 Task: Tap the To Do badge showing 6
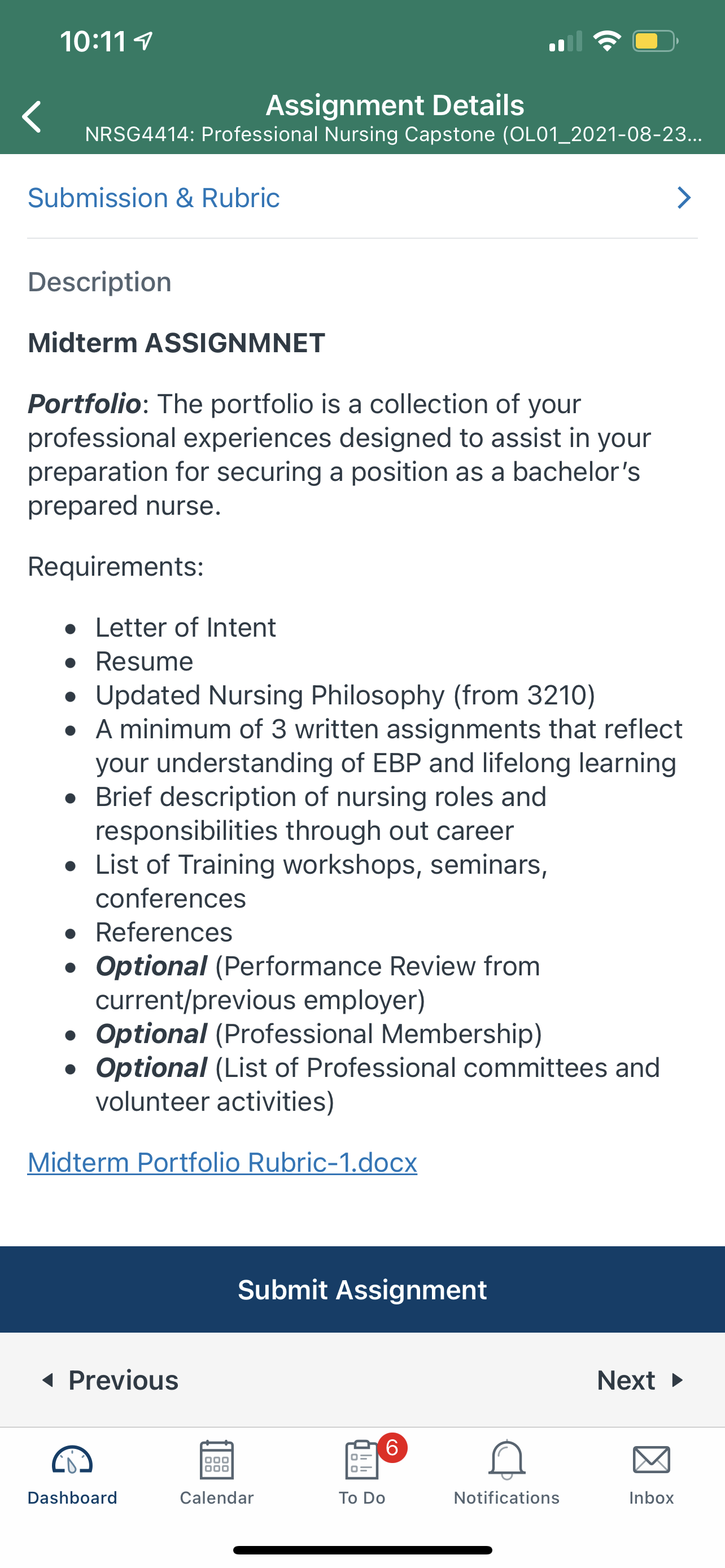[x=392, y=1448]
